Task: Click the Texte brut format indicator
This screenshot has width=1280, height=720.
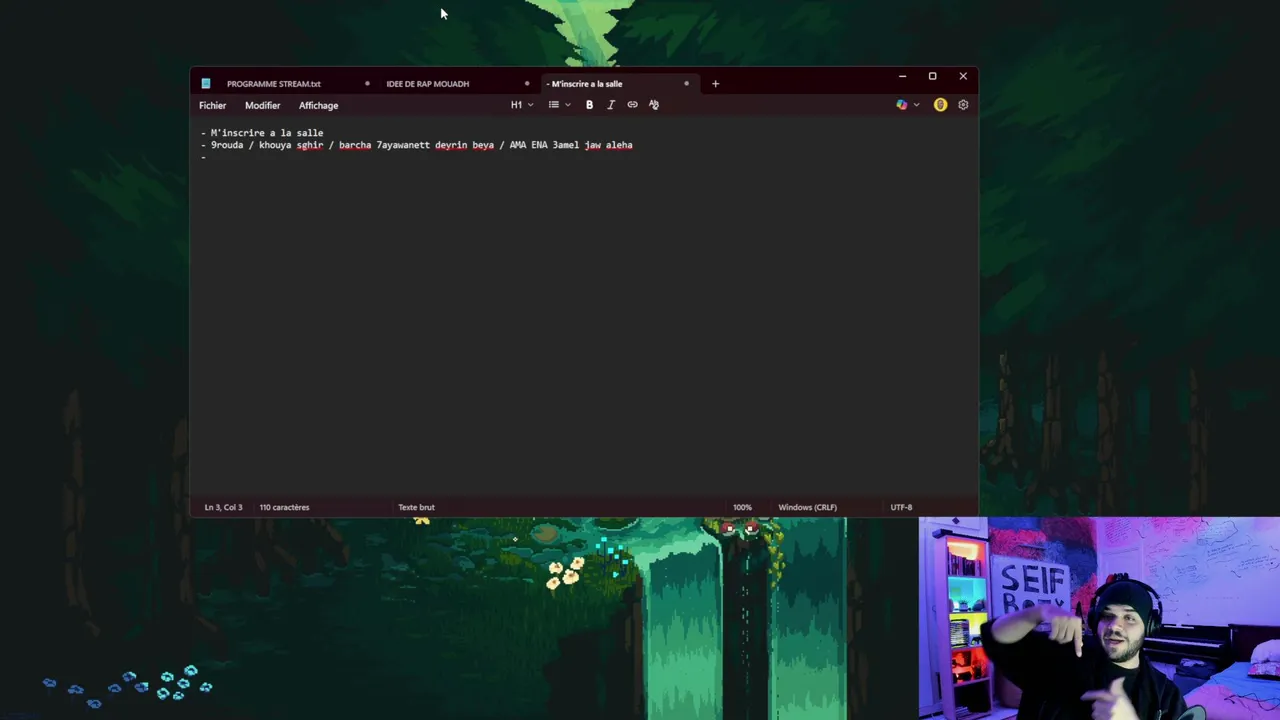Action: coord(416,507)
